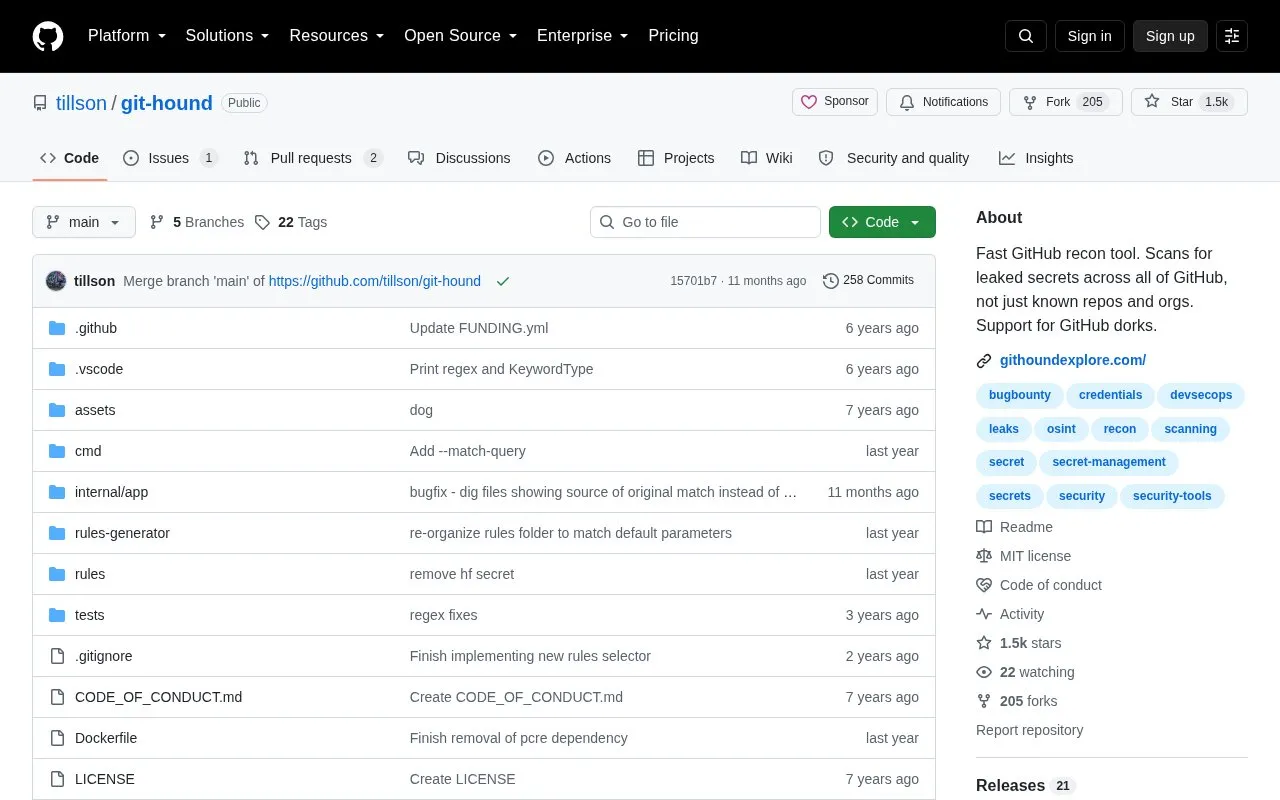Click the Notifications button

[943, 102]
